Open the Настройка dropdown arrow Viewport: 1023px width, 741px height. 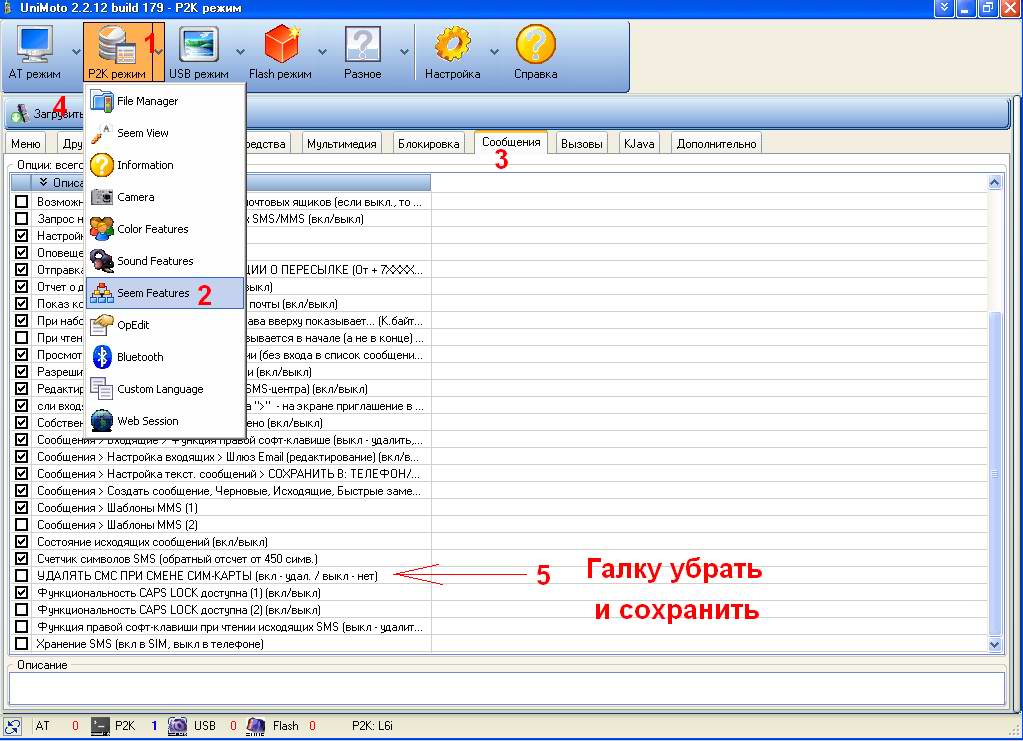tap(495, 52)
